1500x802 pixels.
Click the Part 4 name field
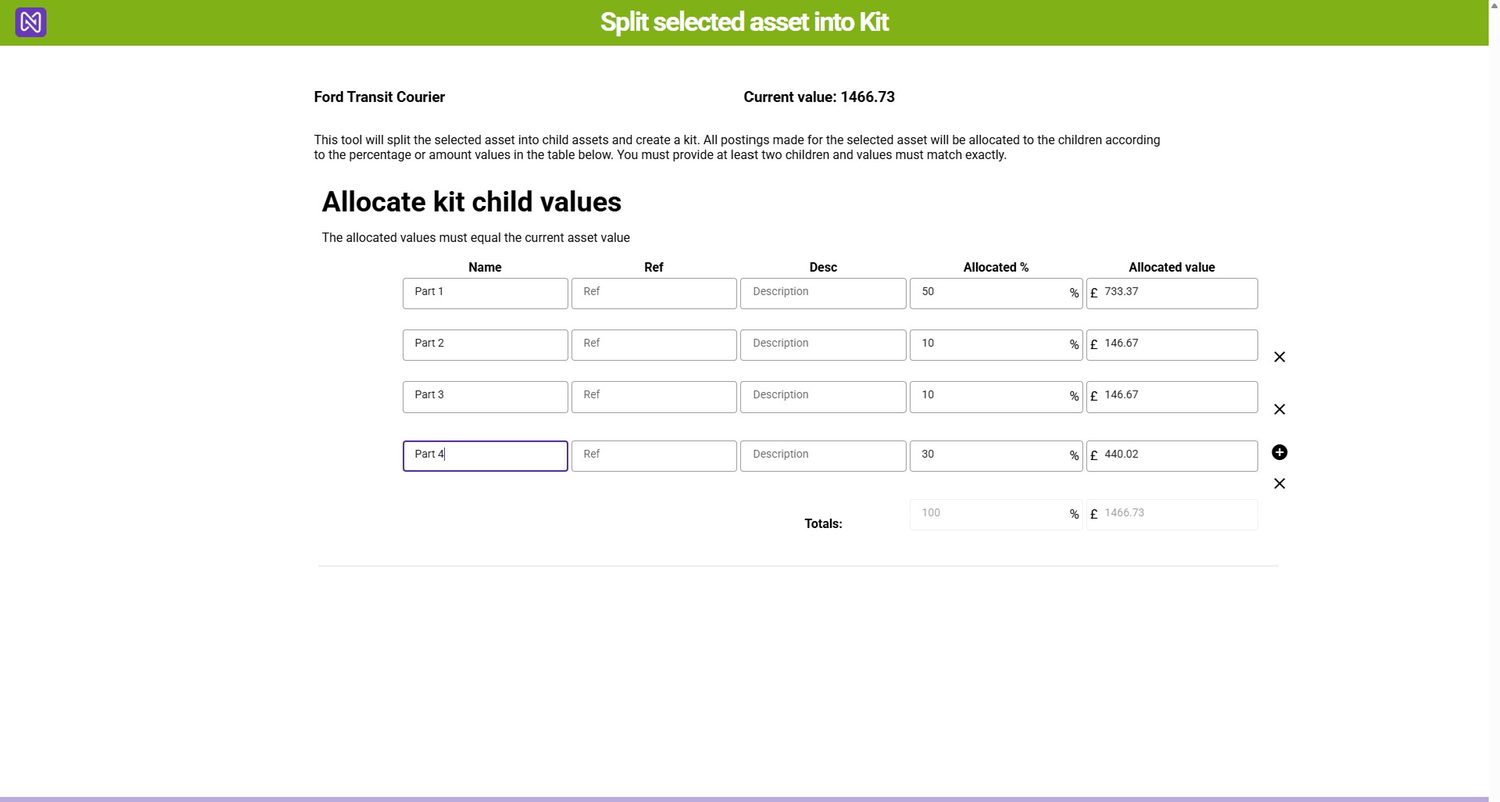click(485, 456)
